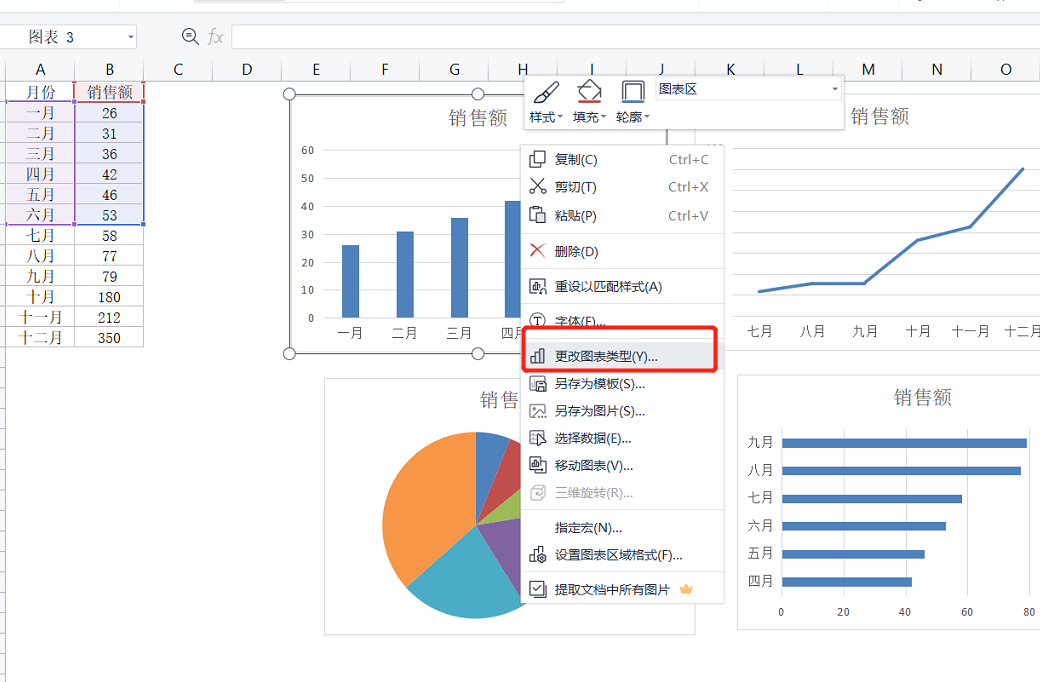
Task: Select column B header
Action: tap(109, 70)
